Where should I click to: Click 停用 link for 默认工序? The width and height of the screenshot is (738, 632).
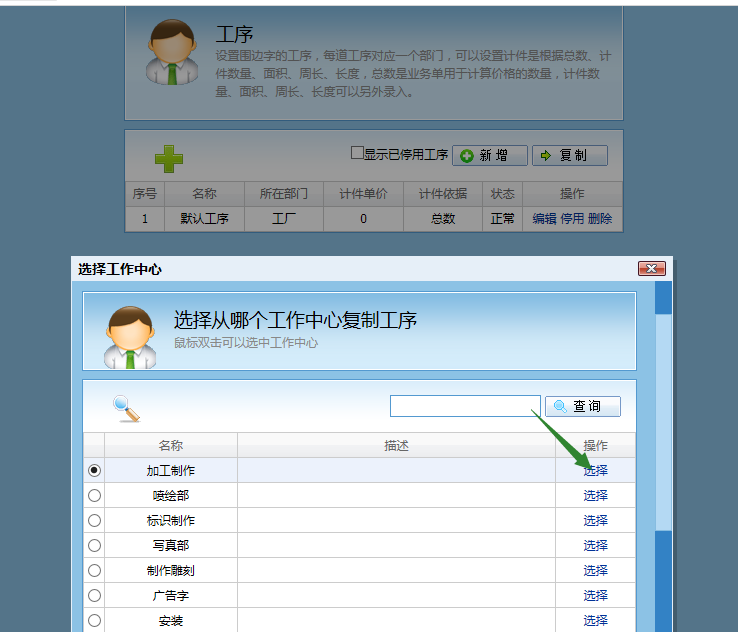pyautogui.click(x=572, y=219)
